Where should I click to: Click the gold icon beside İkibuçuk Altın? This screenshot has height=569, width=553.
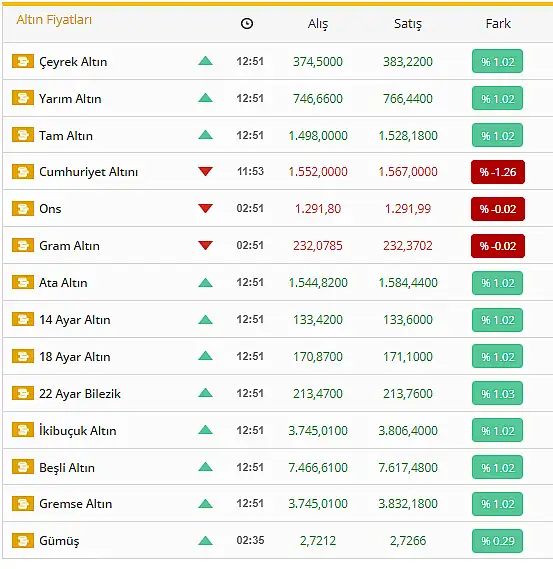click(x=23, y=430)
